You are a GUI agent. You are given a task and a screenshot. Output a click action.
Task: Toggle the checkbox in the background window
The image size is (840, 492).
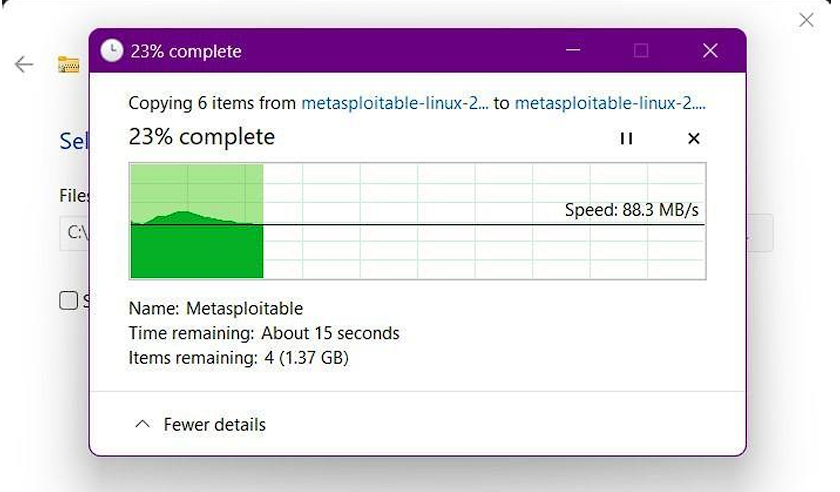pyautogui.click(x=68, y=300)
